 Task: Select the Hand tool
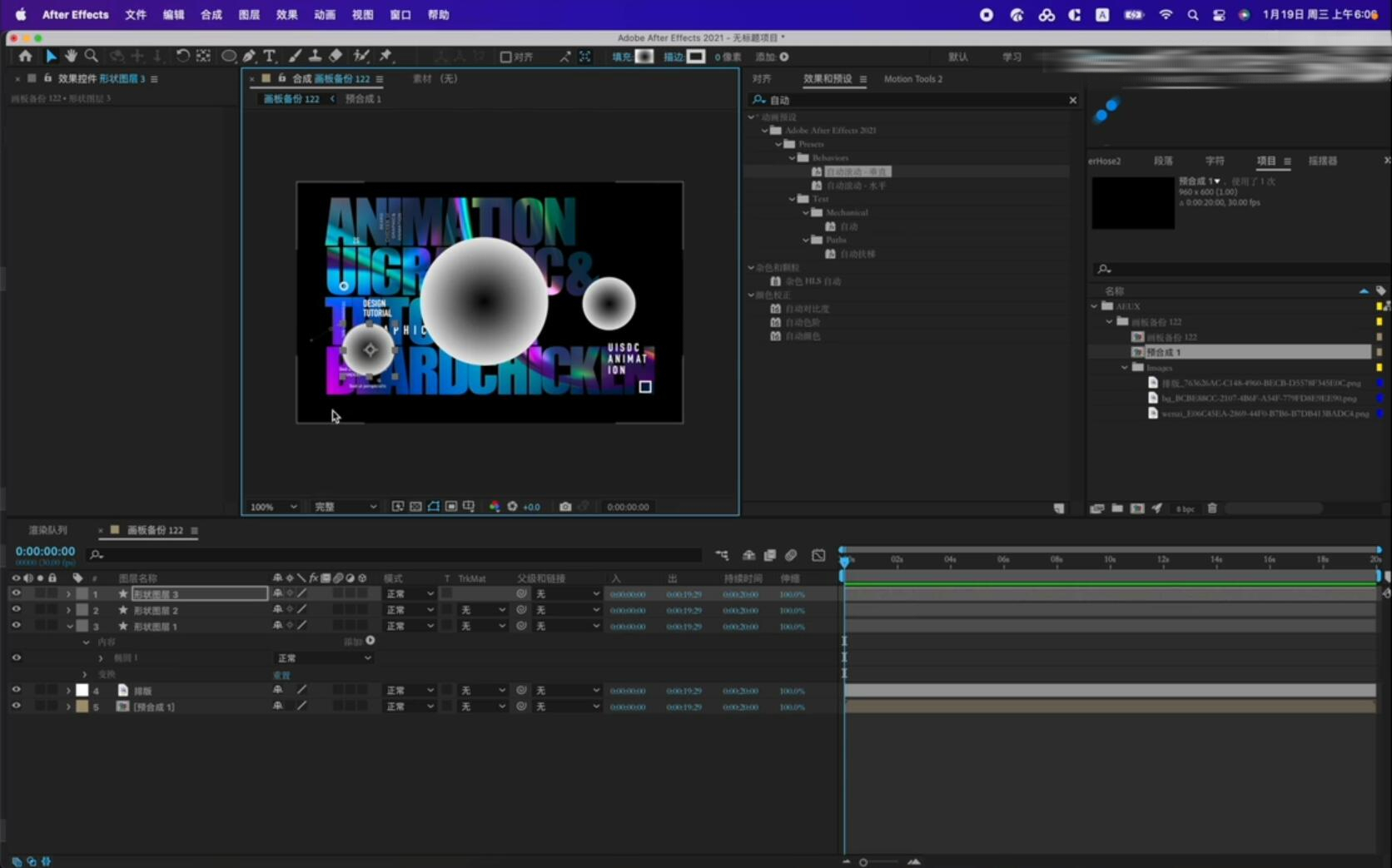71,56
